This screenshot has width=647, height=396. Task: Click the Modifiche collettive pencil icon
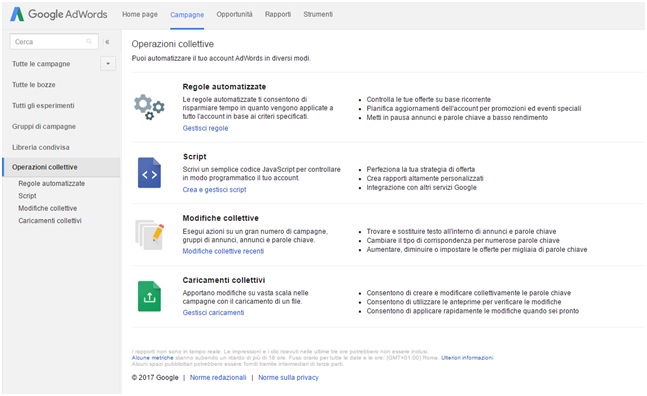click(x=150, y=235)
